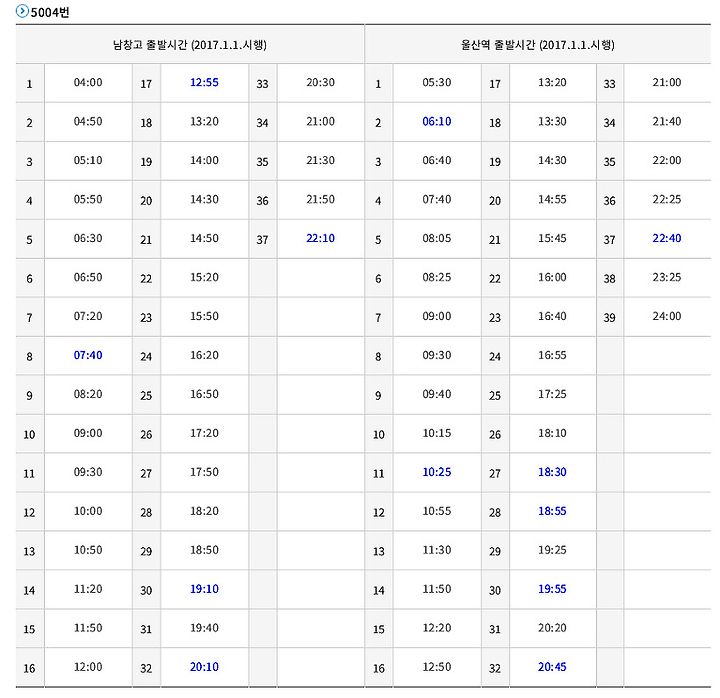Image resolution: width=720 pixels, height=698 pixels.
Task: Pick the 05:50 cell in 남창고 table
Action: click(88, 200)
